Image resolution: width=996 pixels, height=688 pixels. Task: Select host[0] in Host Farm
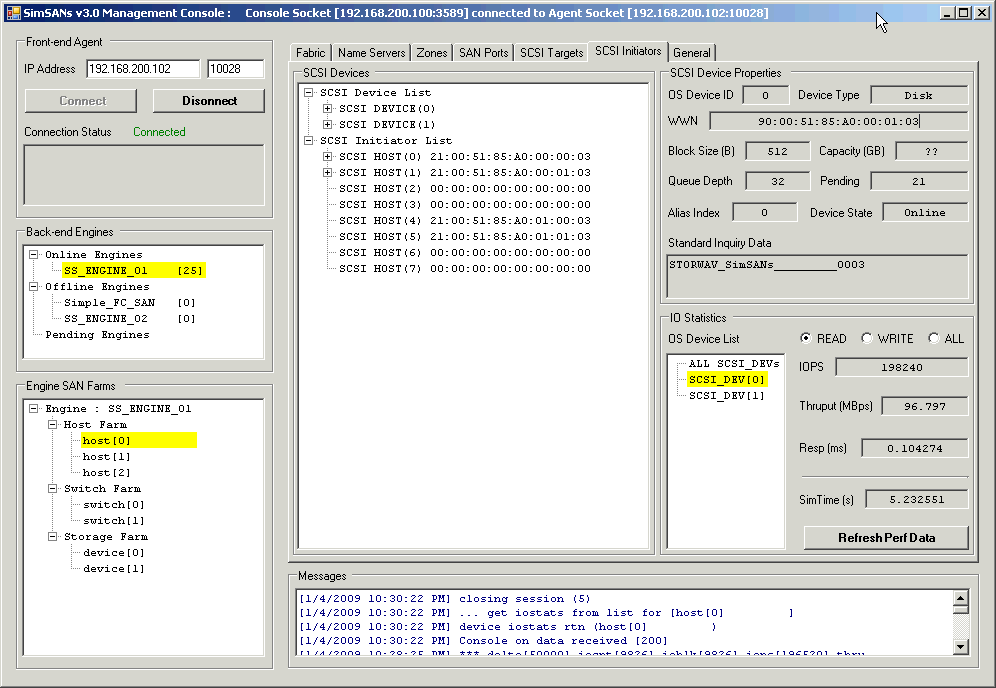click(139, 440)
